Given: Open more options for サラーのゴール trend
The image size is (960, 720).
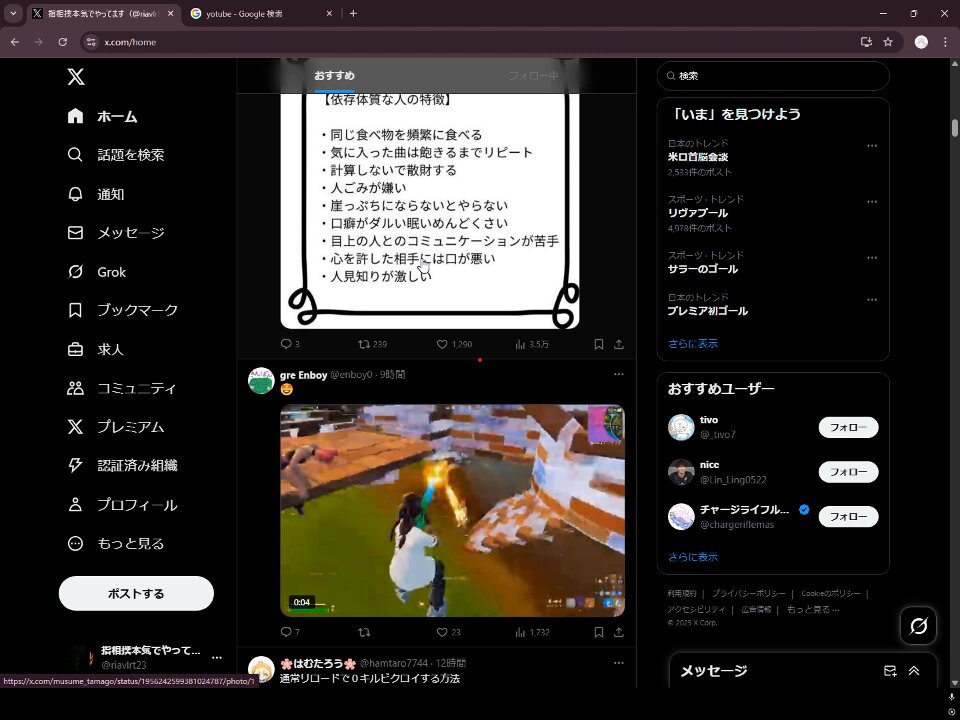Looking at the screenshot, I should [872, 258].
